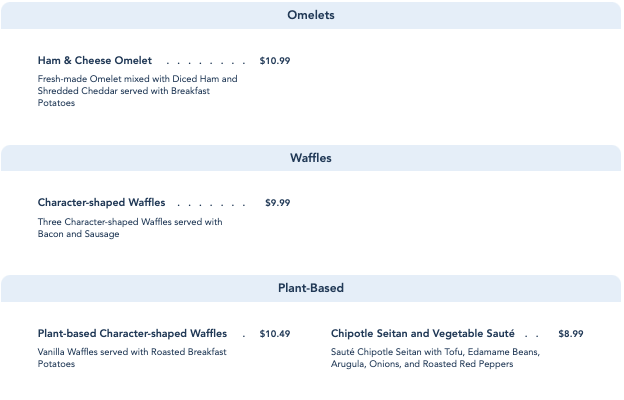Click the $10.99 omelet price
Viewport: 624px width, 400px height.
(x=275, y=61)
